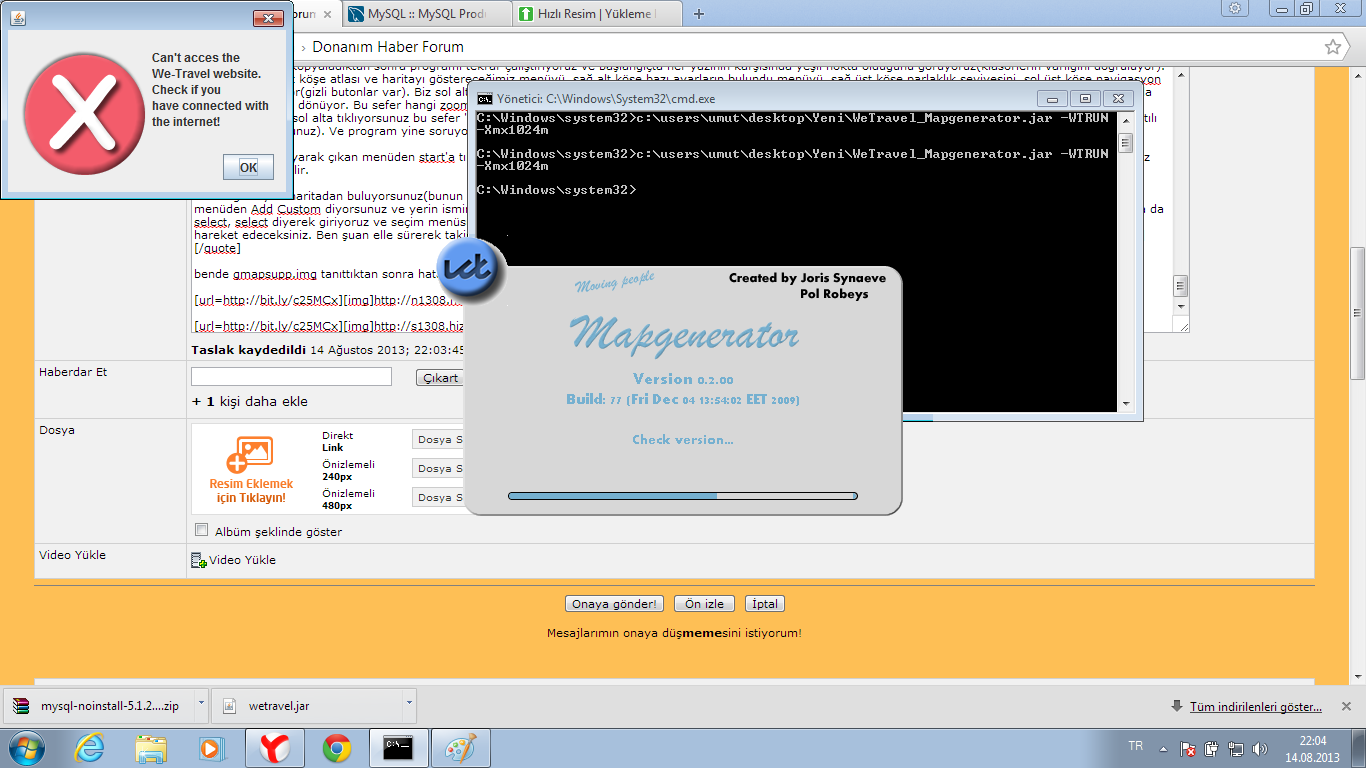Click the browser page vertical scrollbar

(1357, 312)
